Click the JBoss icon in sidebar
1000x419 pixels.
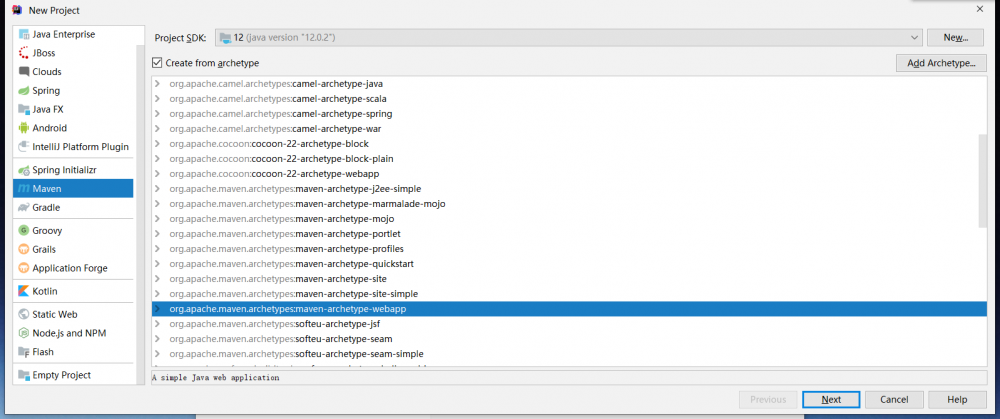click(x=24, y=52)
